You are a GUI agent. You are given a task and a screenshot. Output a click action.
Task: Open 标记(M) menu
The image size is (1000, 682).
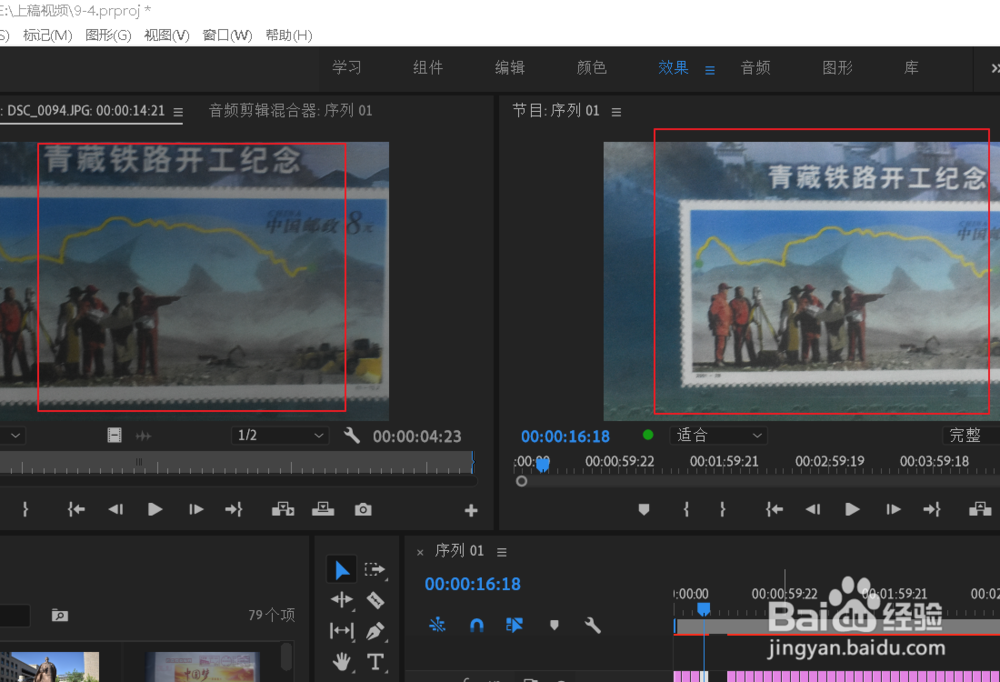tap(47, 35)
